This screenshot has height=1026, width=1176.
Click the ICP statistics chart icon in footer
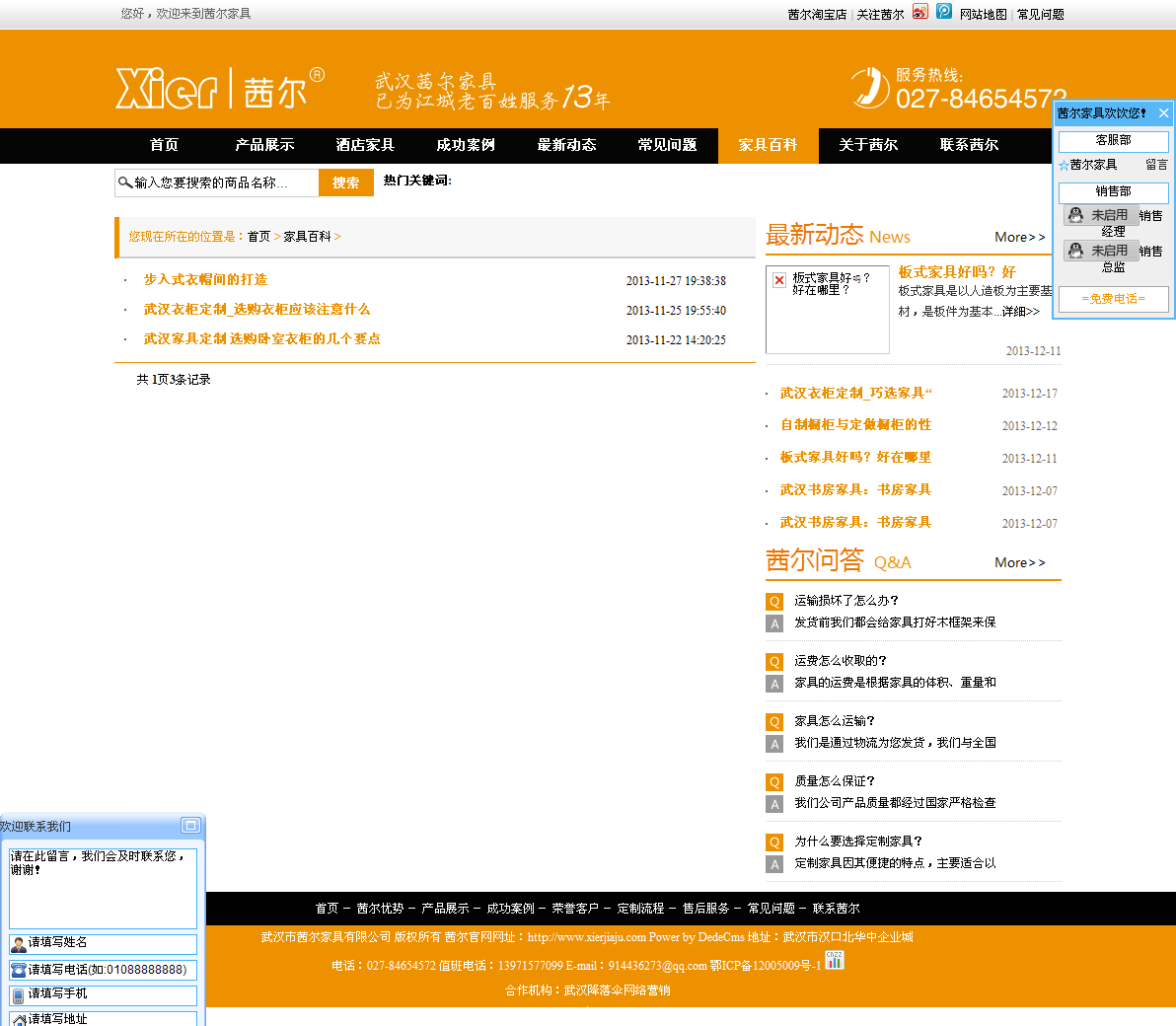pyautogui.click(x=835, y=960)
